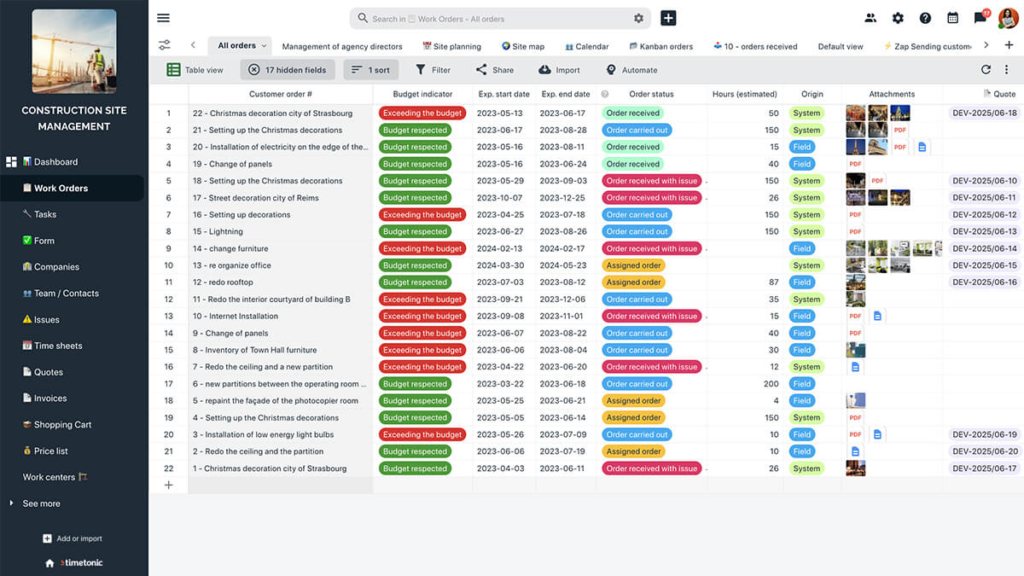The image size is (1024, 576).
Task: Open the calendar icon in top bar
Action: tap(953, 18)
